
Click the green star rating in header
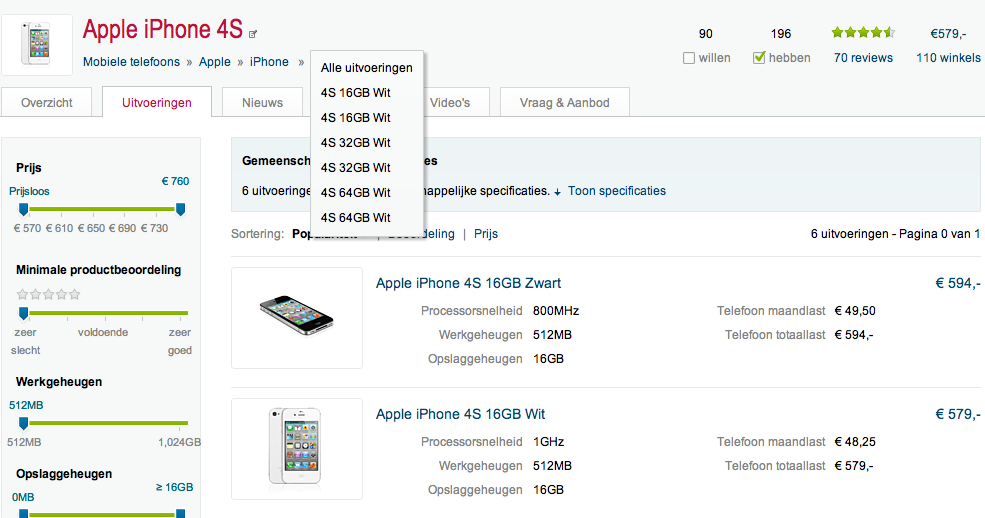tap(863, 33)
